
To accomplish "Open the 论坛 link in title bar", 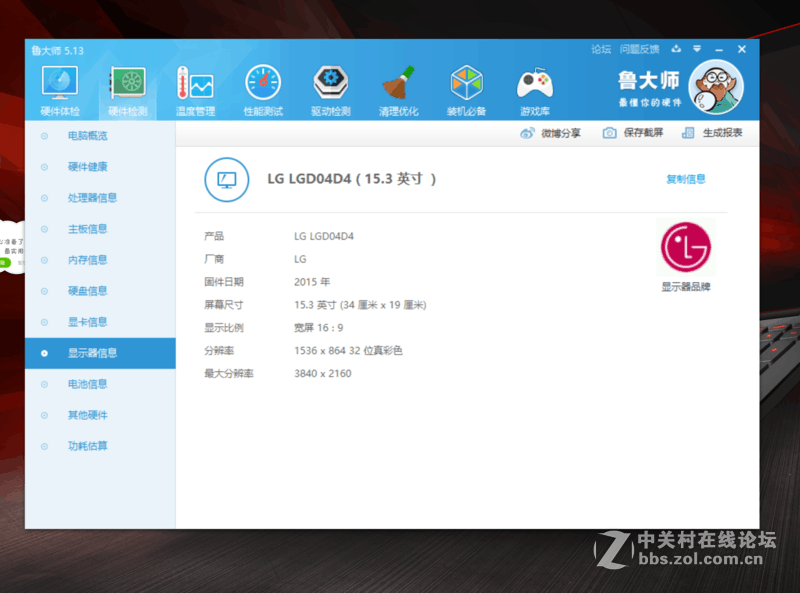I will 601,49.
